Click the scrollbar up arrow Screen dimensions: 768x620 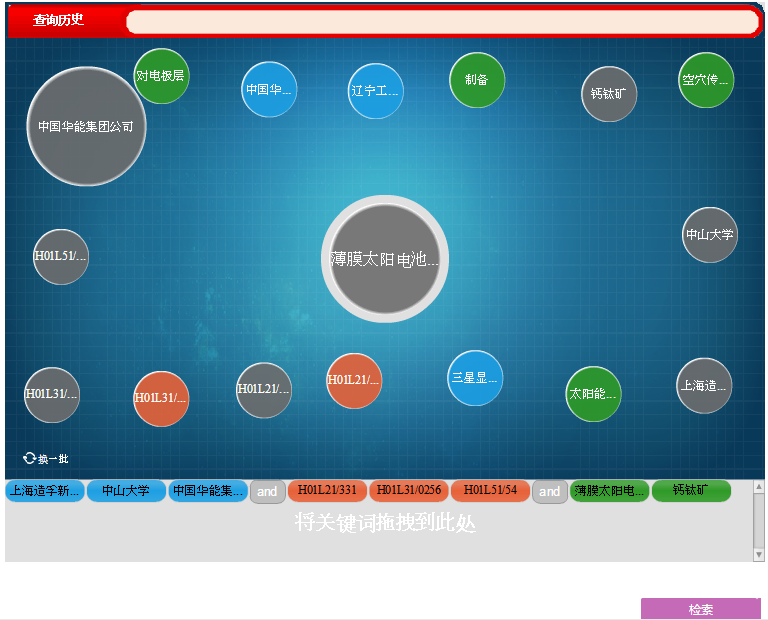759,487
